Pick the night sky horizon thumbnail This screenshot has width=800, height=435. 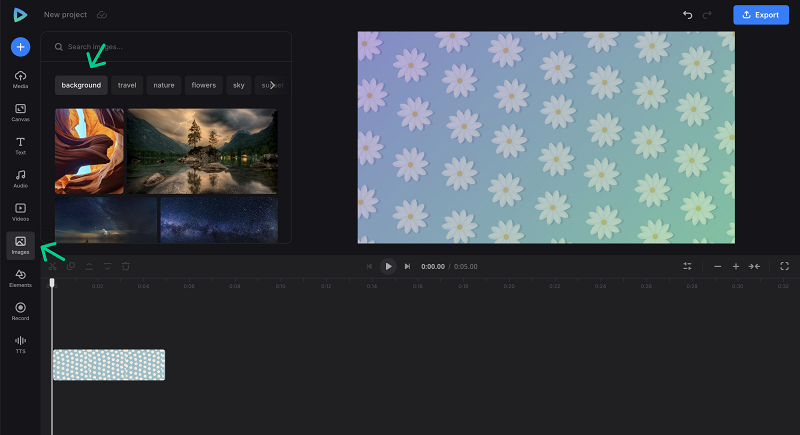click(106, 220)
